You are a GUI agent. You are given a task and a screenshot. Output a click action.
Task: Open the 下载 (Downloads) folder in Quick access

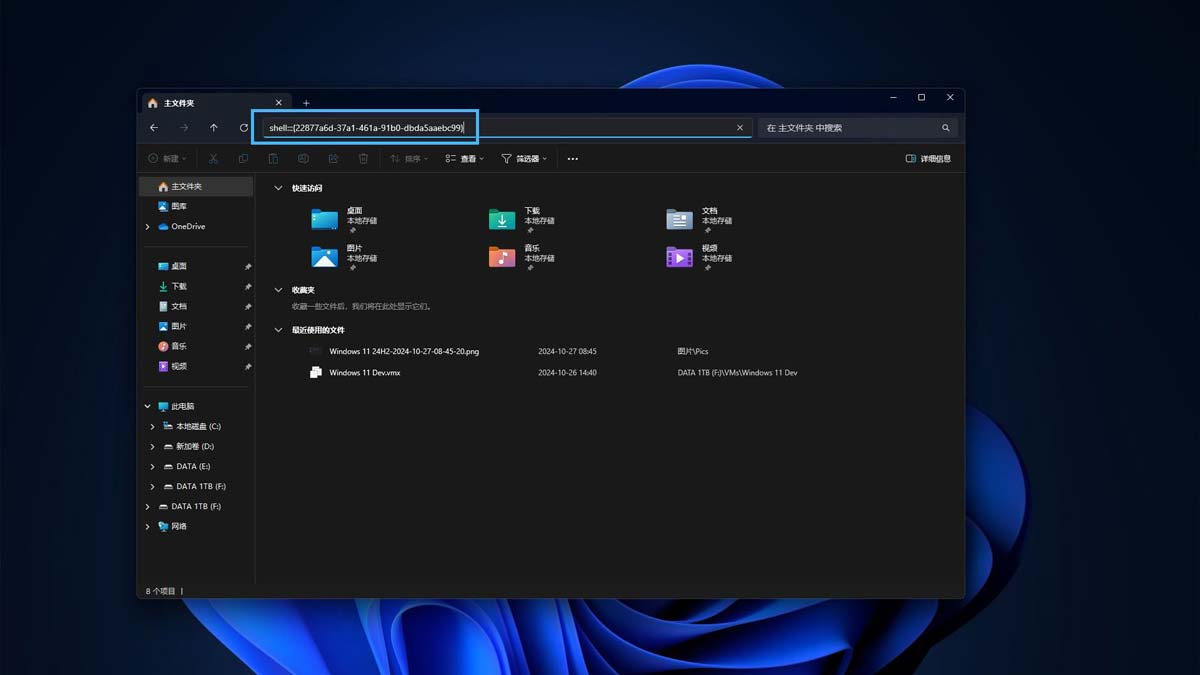(x=502, y=220)
